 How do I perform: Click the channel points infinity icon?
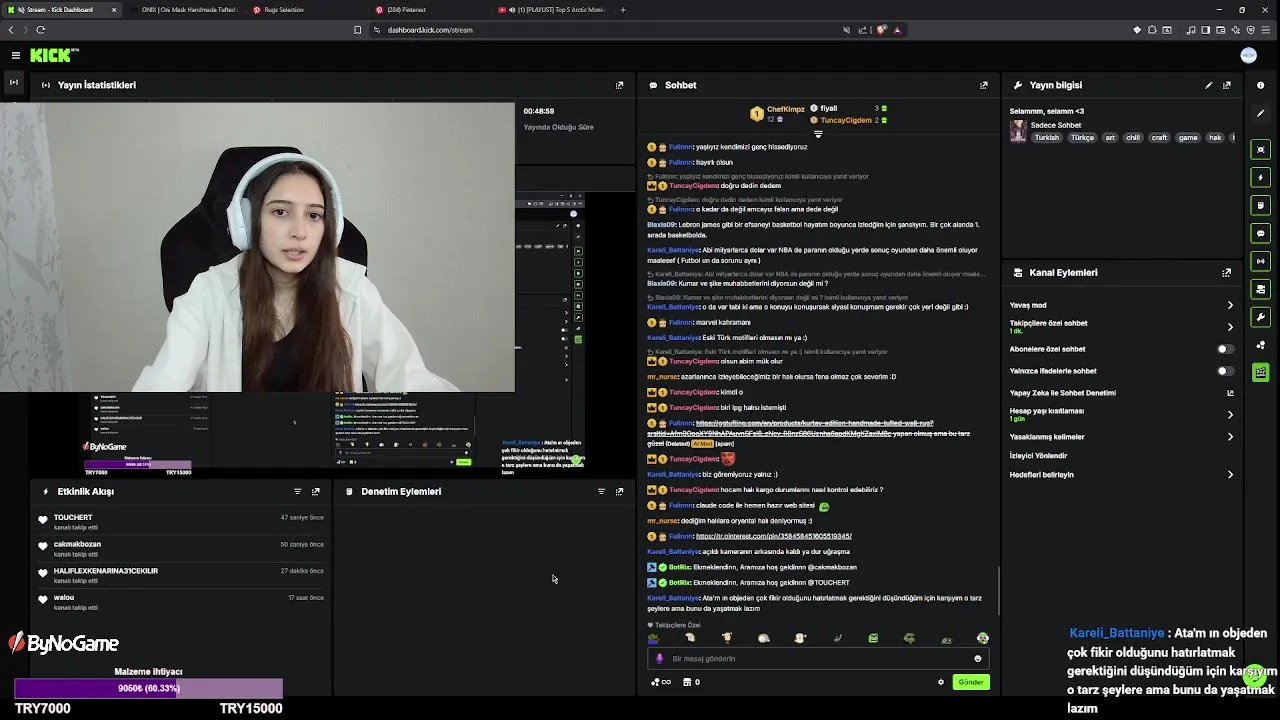[x=661, y=682]
